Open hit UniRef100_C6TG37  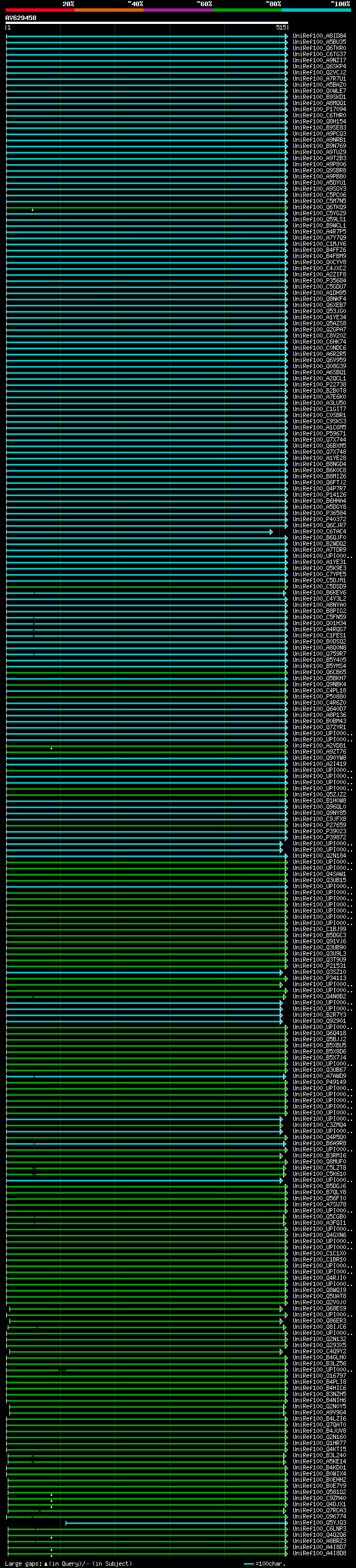(319, 54)
